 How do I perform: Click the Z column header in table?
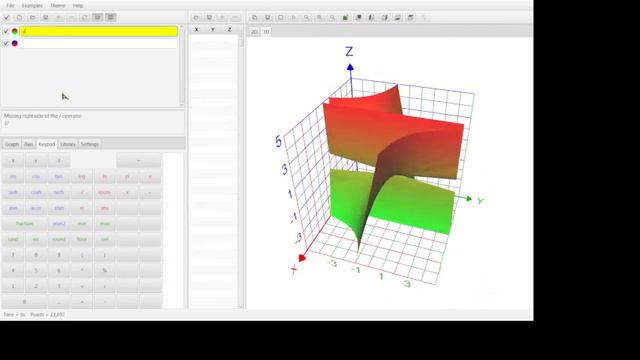(x=229, y=30)
